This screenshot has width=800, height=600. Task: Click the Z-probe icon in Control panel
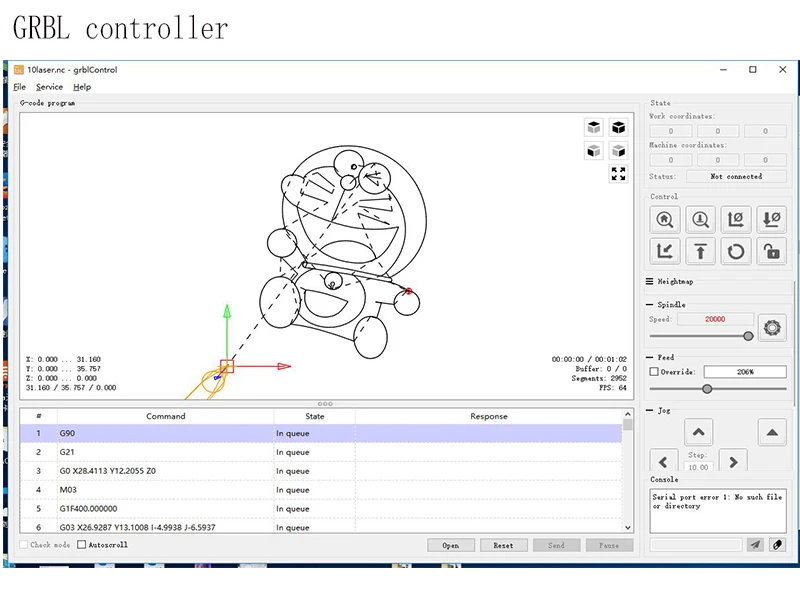point(700,219)
